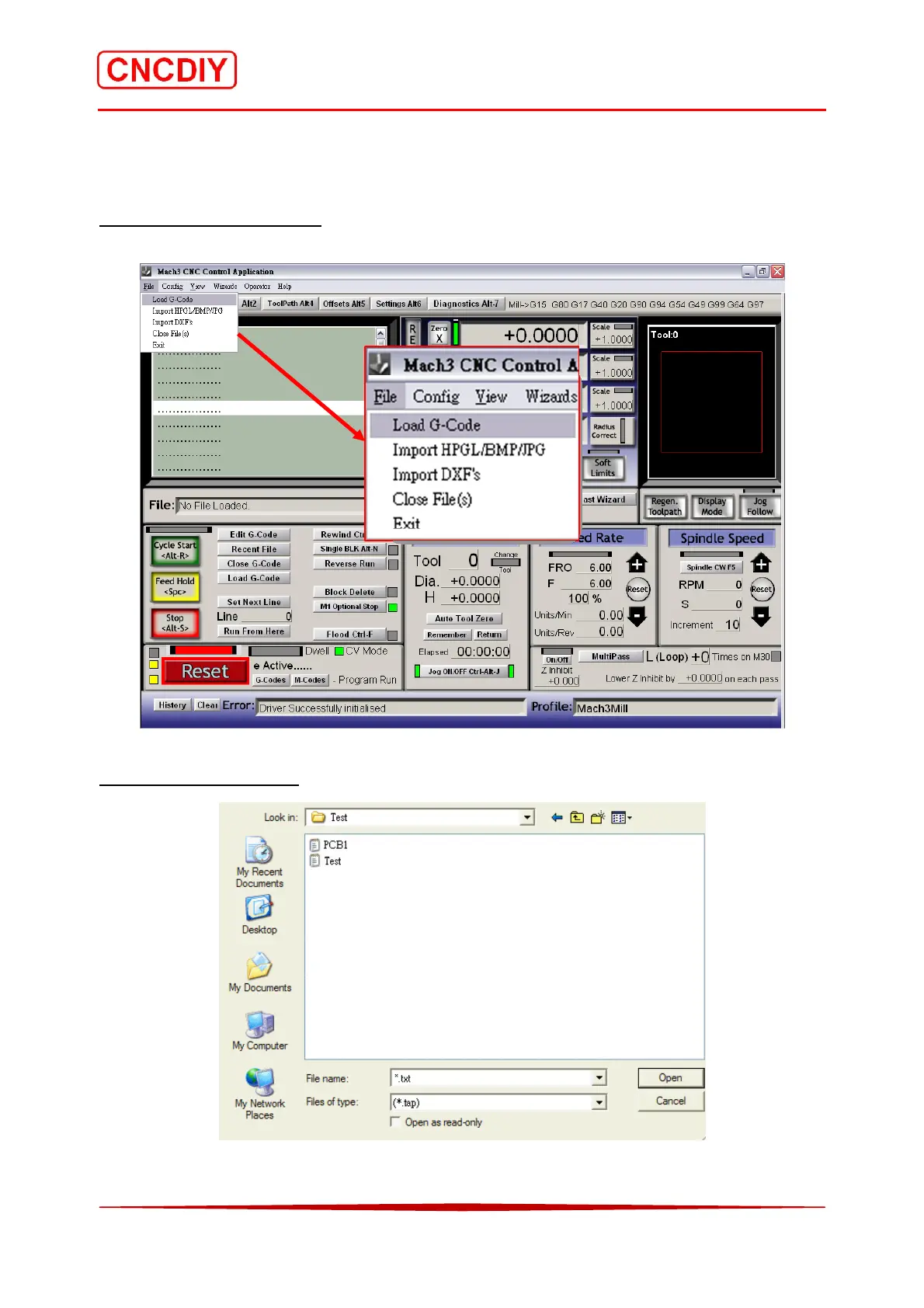924x1308 pixels.
Task: Switch to the Offsets Alt5 tab
Action: [344, 304]
